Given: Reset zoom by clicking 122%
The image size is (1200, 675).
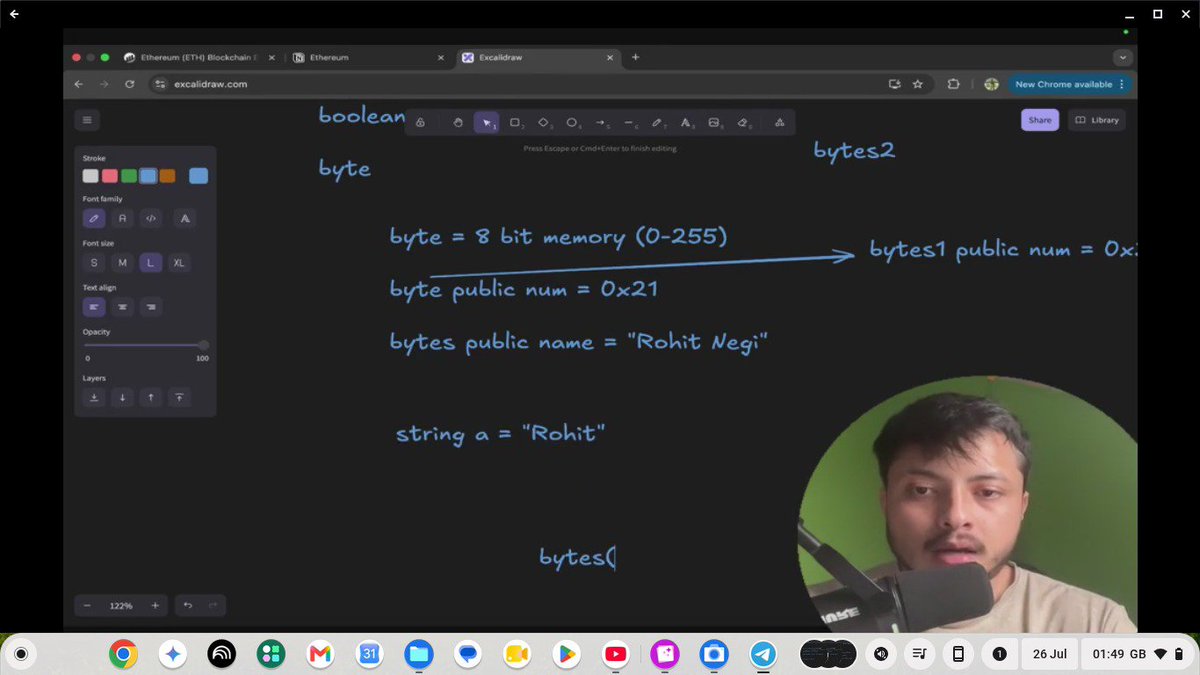Looking at the screenshot, I should coord(121,606).
